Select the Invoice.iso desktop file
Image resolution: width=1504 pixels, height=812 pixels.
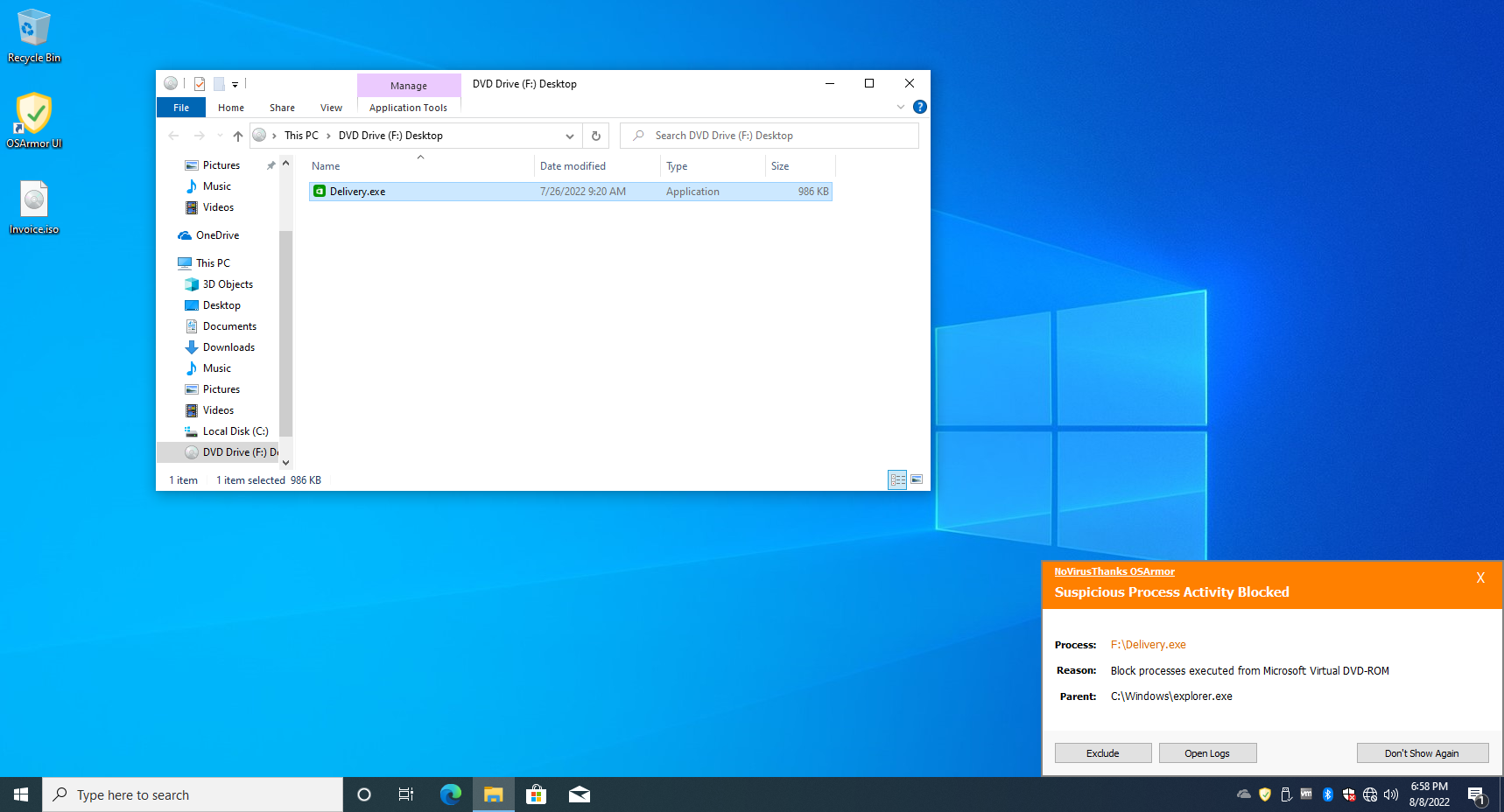34,207
